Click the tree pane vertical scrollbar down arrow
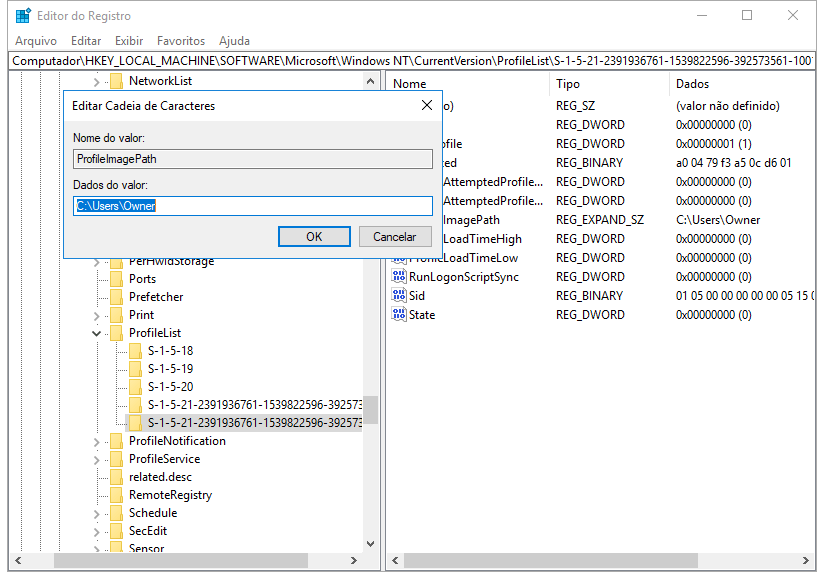The width and height of the screenshot is (824, 579). click(371, 544)
